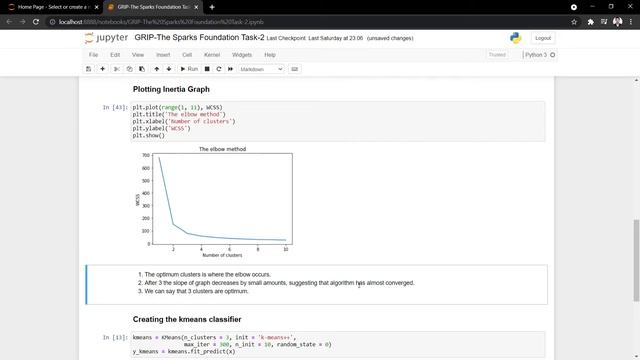Run the selected cell
The image size is (640, 360).
[x=189, y=69]
